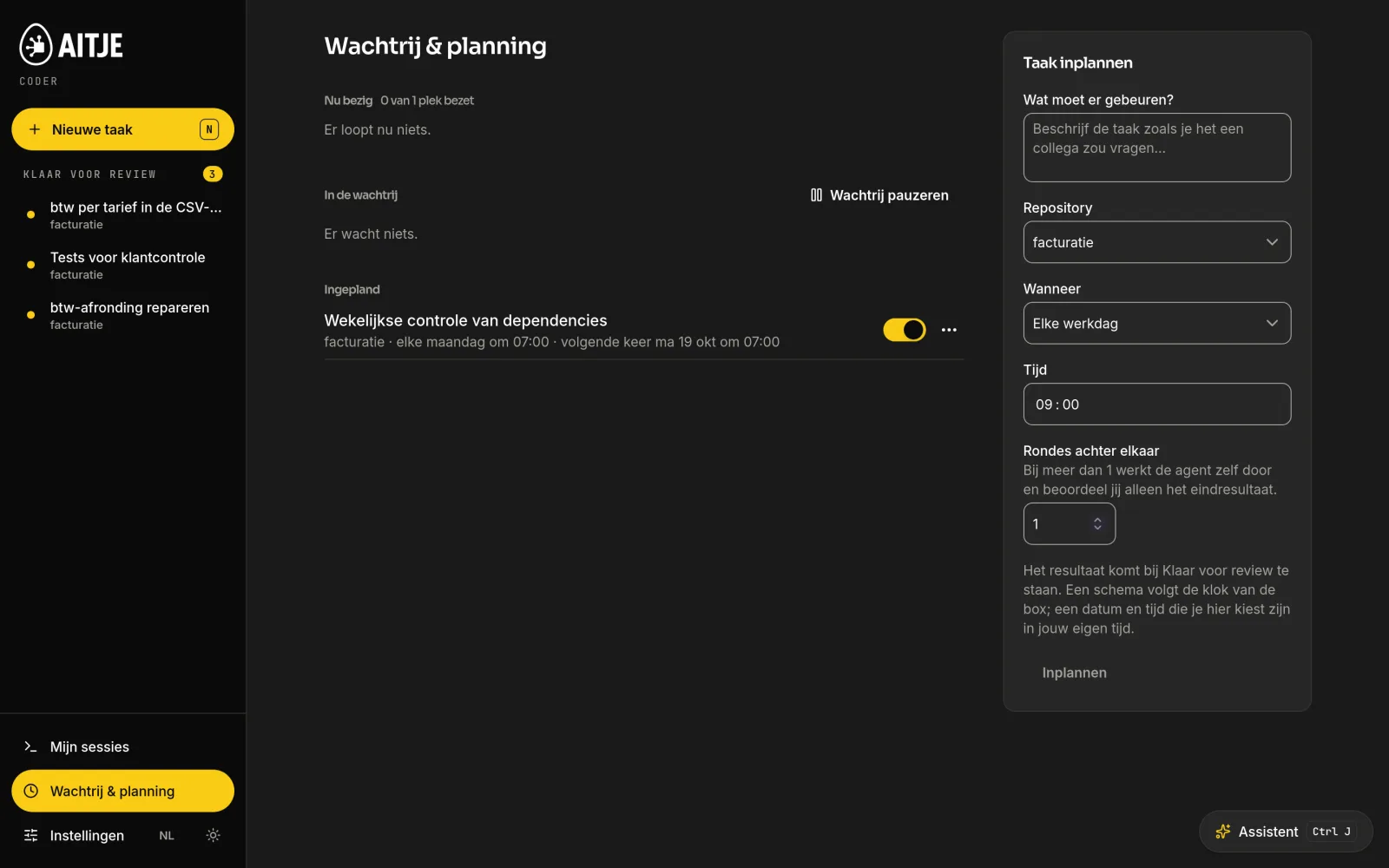Open the Assistent panel button

pyautogui.click(x=1285, y=832)
